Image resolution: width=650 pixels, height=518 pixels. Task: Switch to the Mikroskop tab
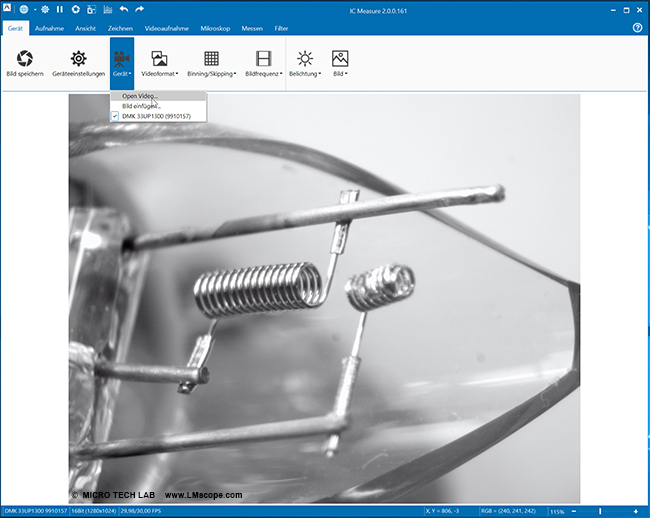(216, 28)
